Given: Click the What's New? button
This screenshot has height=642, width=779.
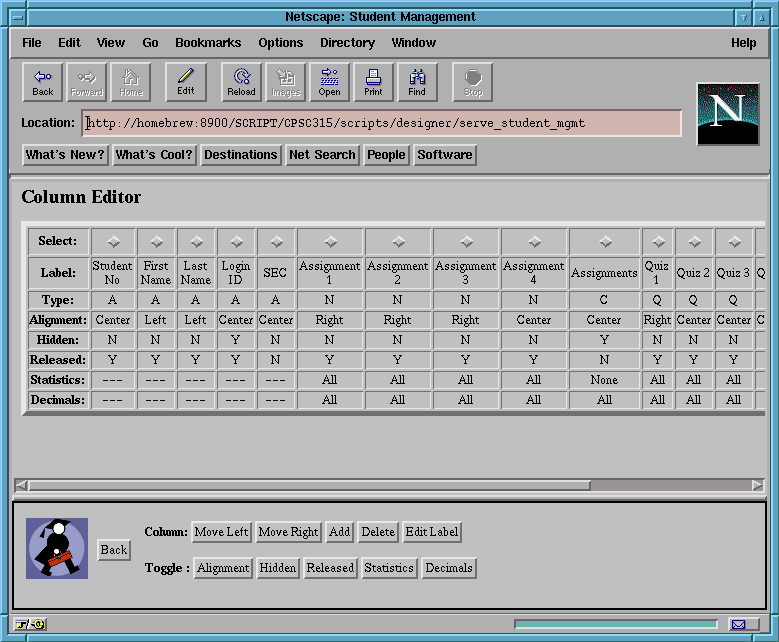Looking at the screenshot, I should [x=65, y=155].
